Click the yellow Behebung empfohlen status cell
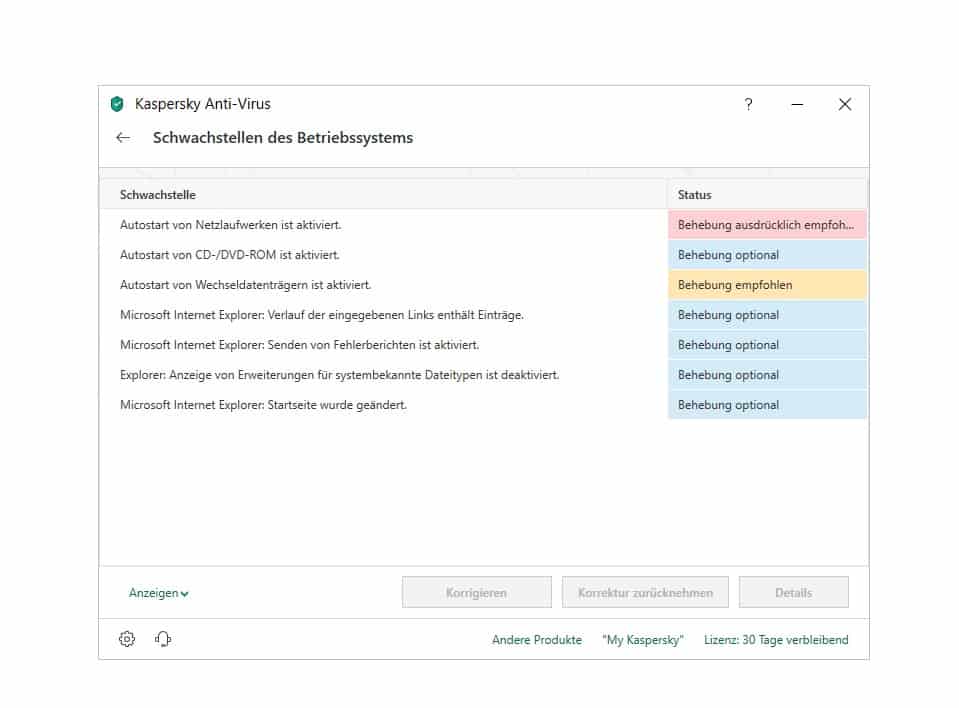This screenshot has width=959, height=708. [767, 285]
